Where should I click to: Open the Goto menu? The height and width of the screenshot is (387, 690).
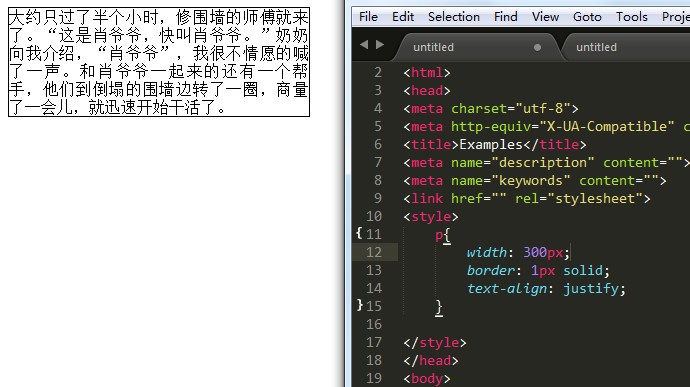point(587,17)
